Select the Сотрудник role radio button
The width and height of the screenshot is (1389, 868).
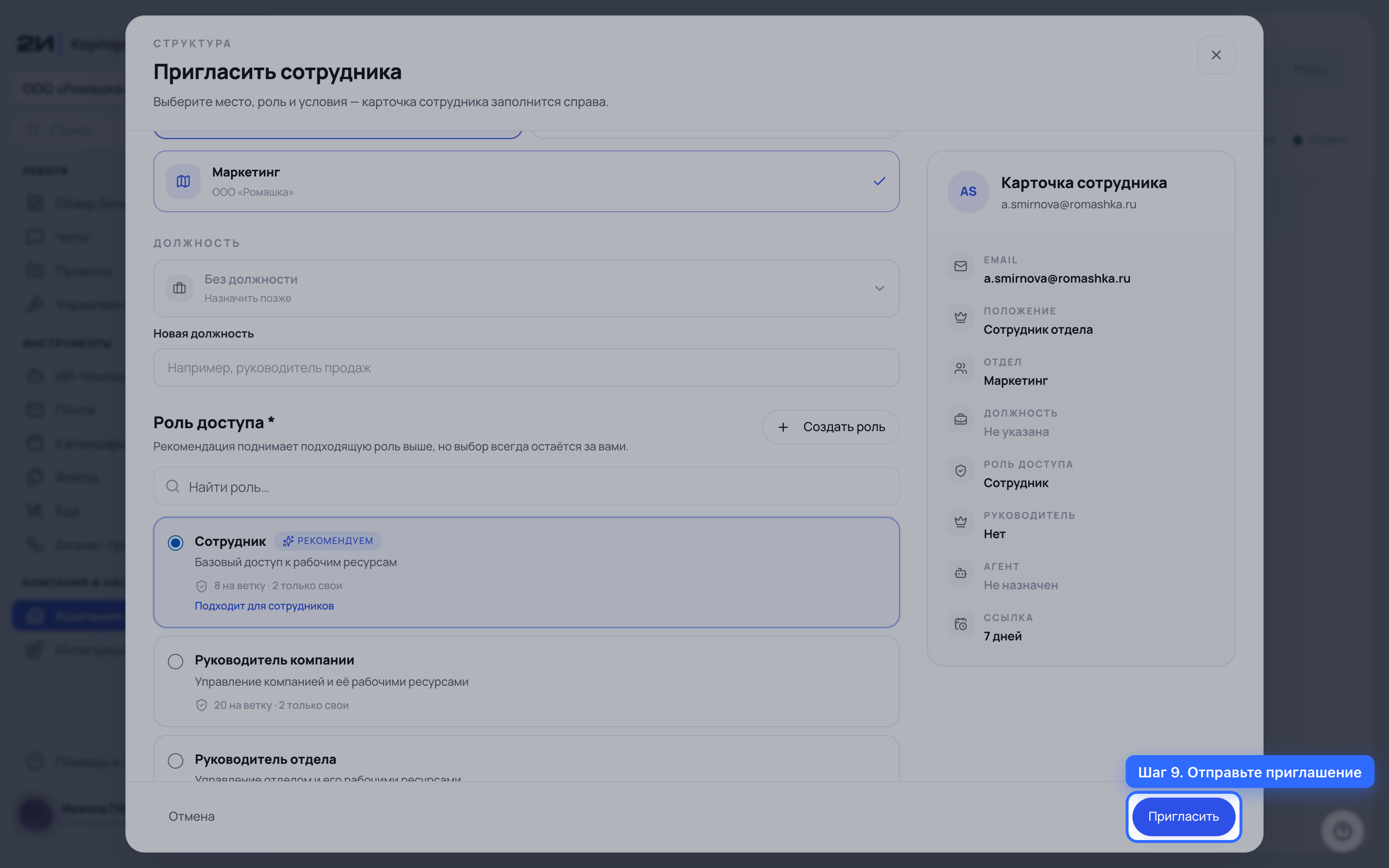pyautogui.click(x=176, y=542)
